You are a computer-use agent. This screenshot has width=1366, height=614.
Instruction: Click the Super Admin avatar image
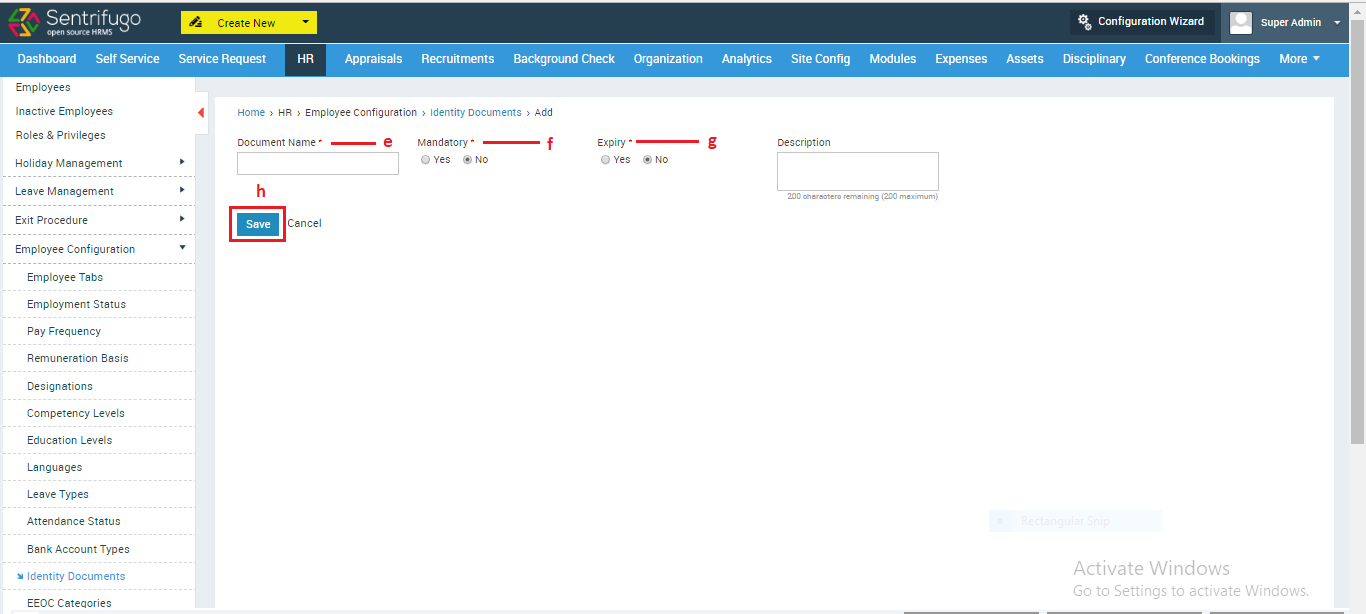1241,23
